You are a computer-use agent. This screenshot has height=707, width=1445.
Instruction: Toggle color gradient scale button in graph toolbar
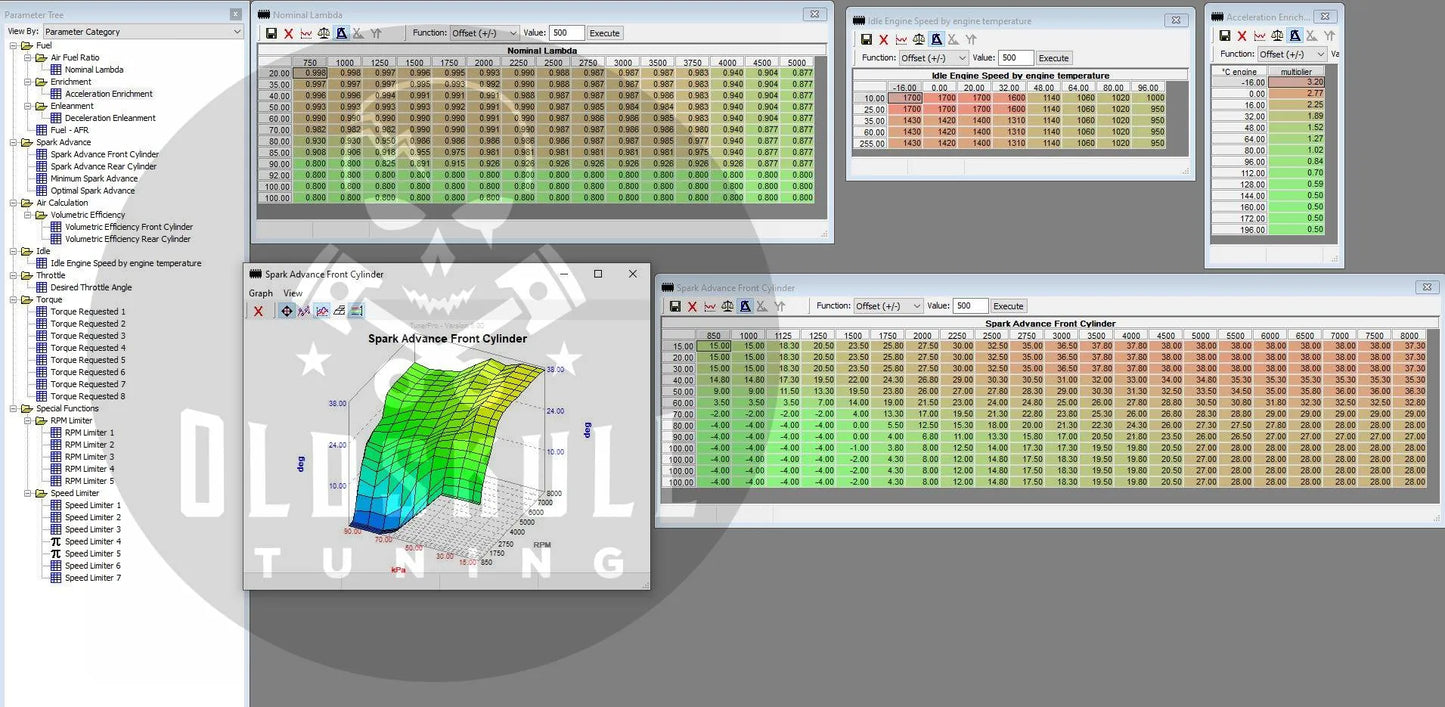pos(357,311)
